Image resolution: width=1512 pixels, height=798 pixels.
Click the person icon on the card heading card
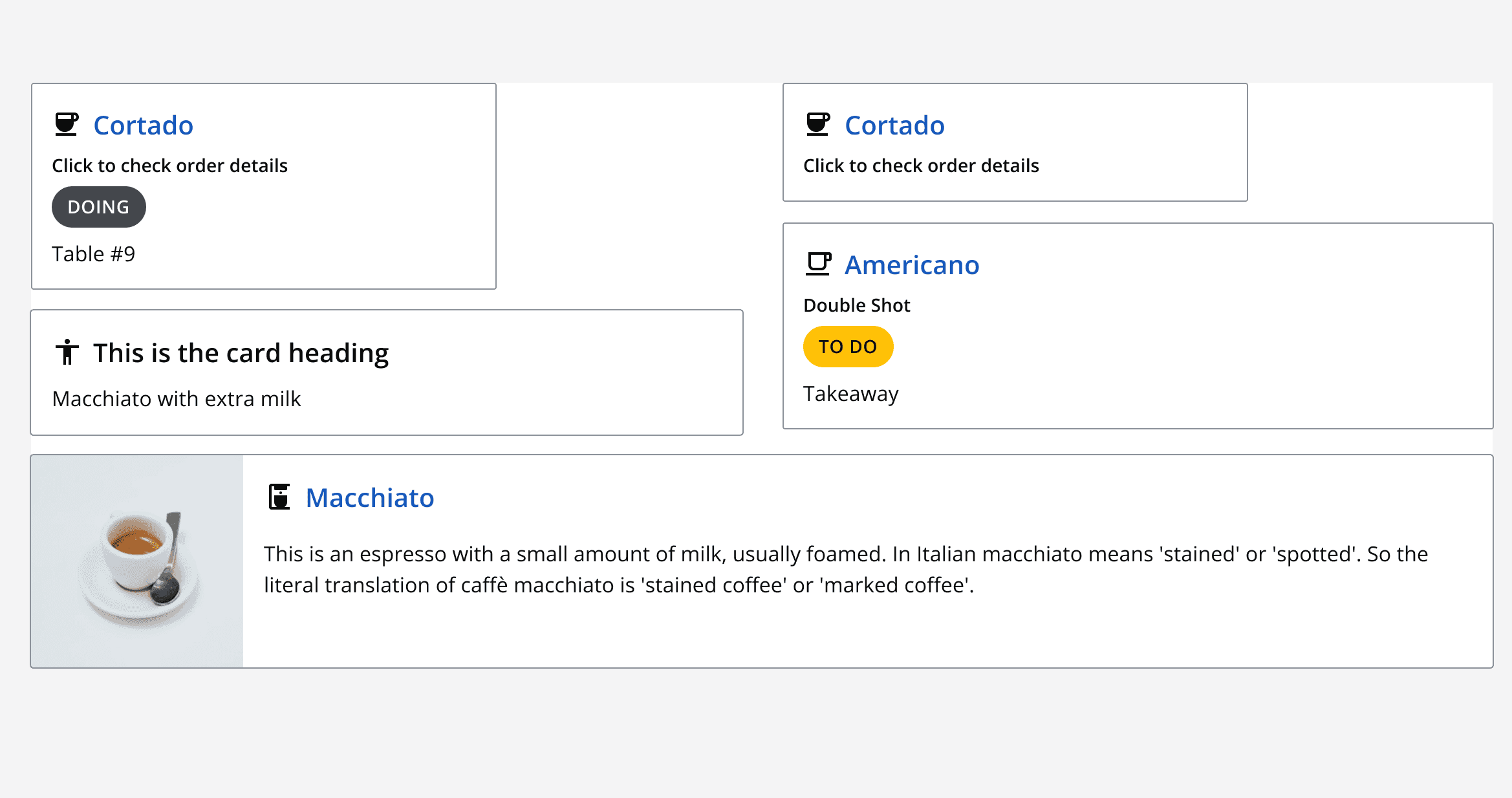click(x=68, y=352)
